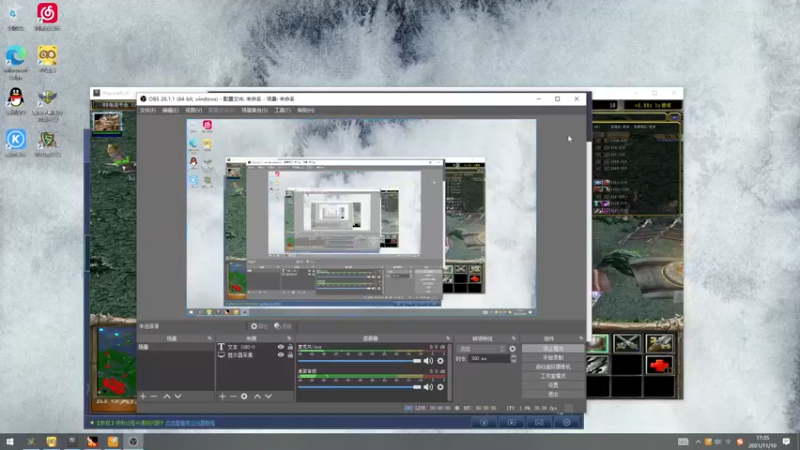The image size is (800, 450).
Task: Open the blue K music player shortcut
Action: click(x=15, y=143)
